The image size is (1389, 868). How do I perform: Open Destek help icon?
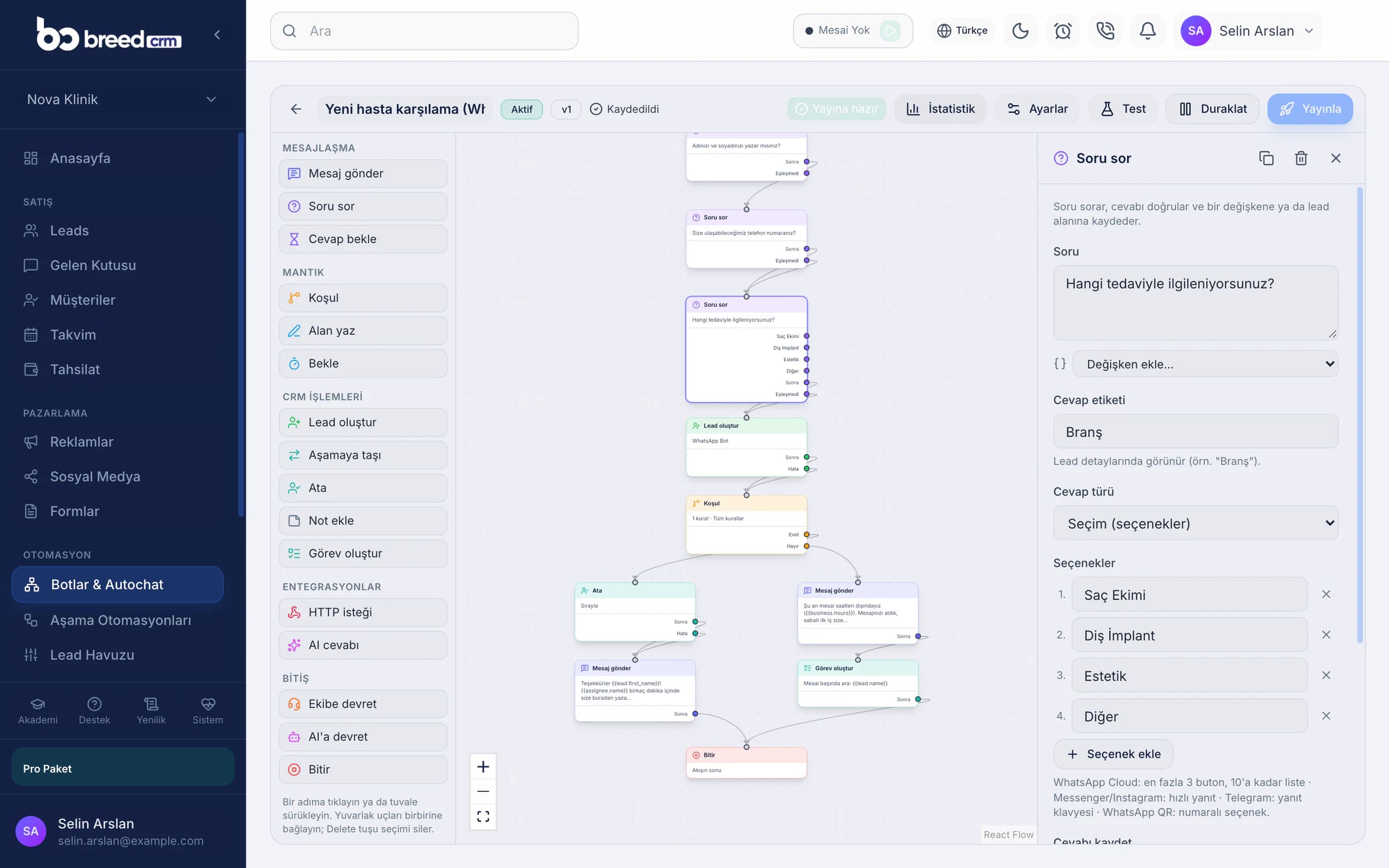pyautogui.click(x=94, y=711)
